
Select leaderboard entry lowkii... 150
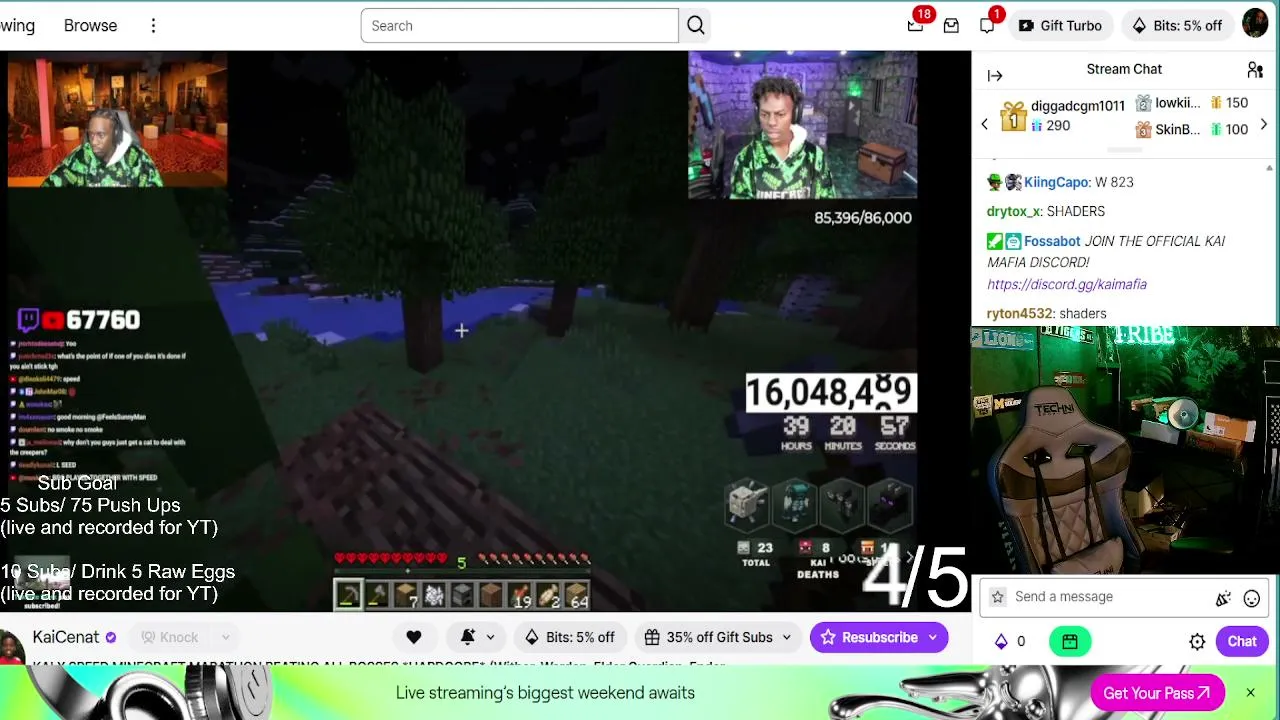(x=1192, y=103)
